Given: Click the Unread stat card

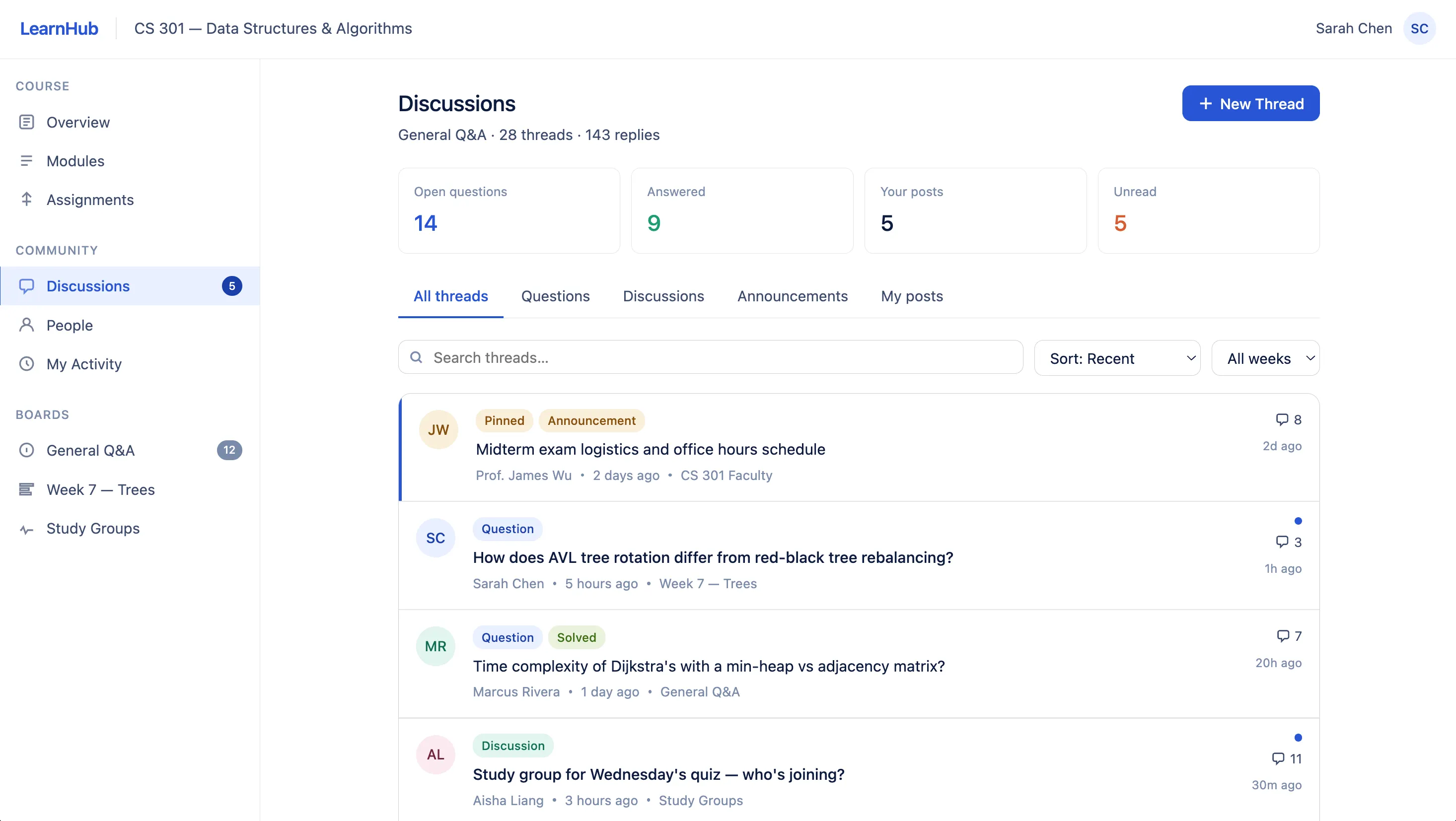Looking at the screenshot, I should pos(1208,211).
